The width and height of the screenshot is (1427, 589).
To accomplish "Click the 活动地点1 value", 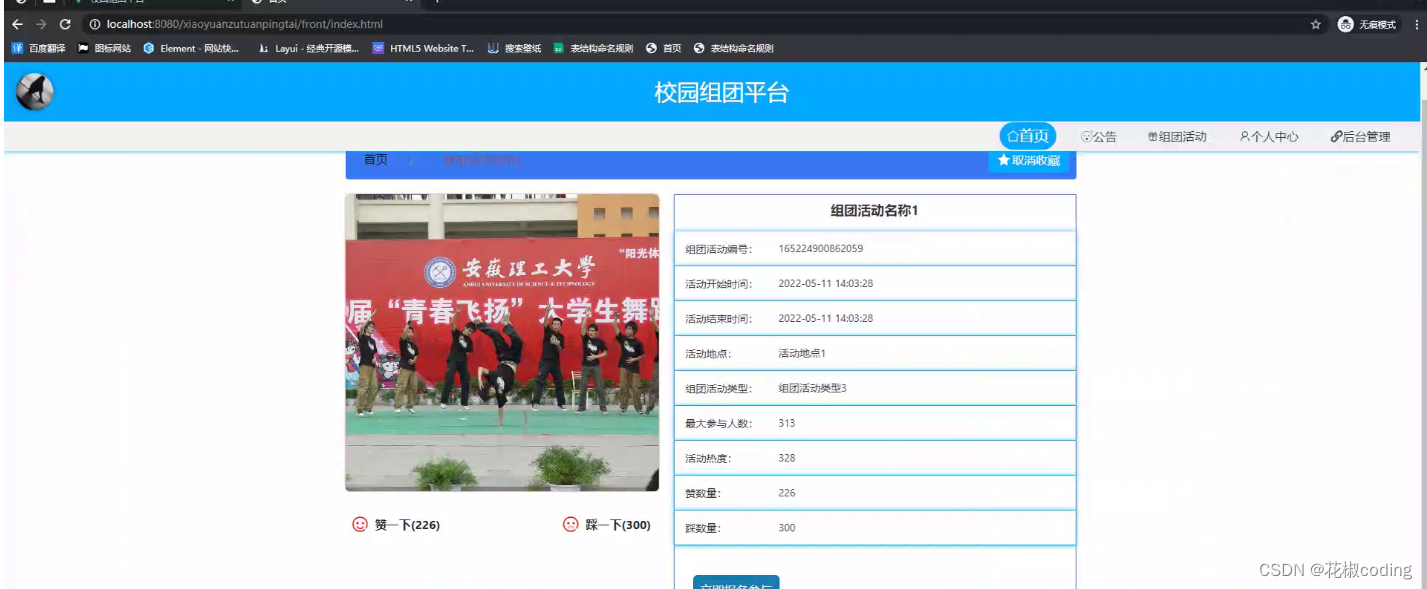I will pos(802,353).
